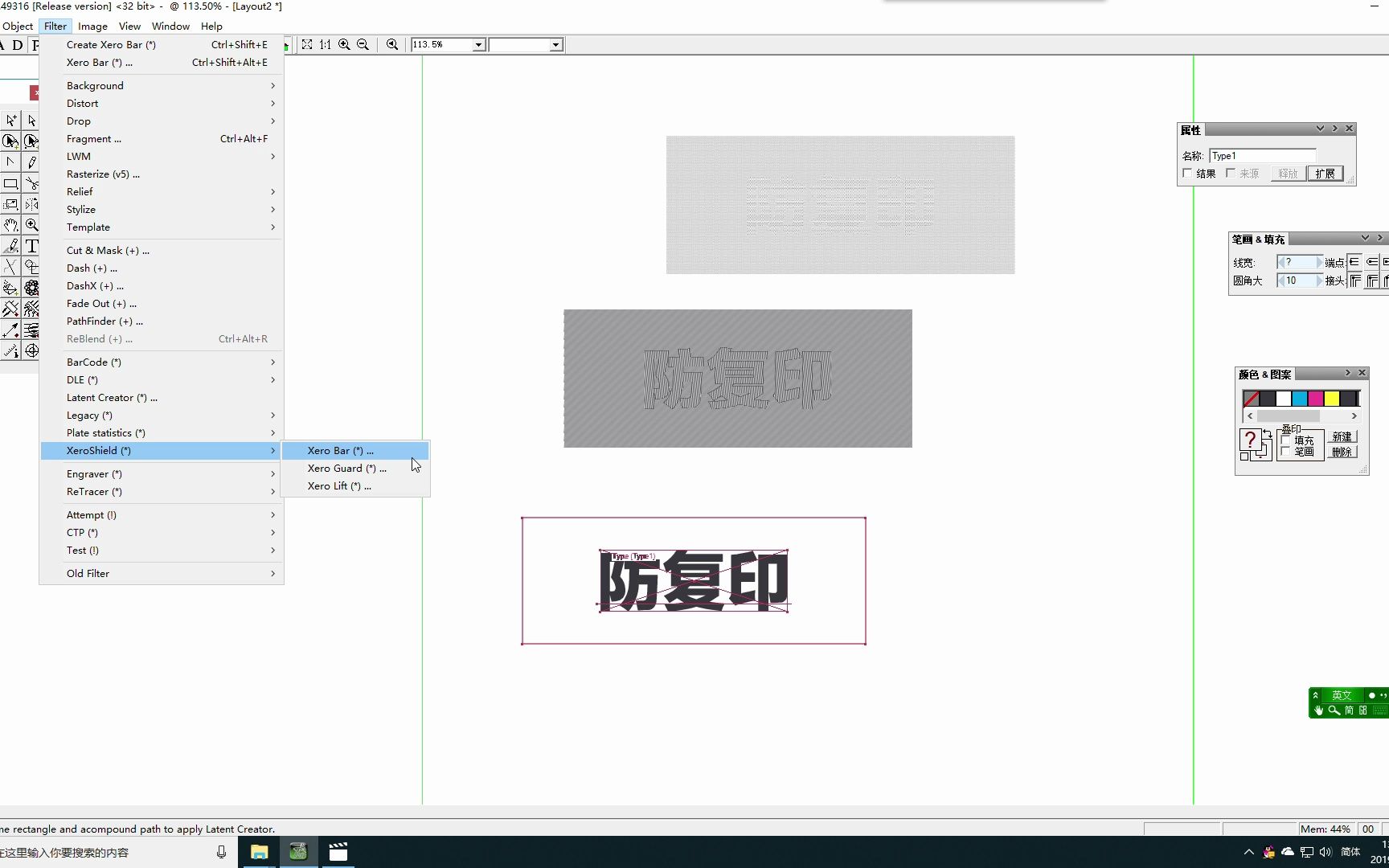
Task: Select the pencil drawing tool in toolbox
Action: (x=31, y=162)
